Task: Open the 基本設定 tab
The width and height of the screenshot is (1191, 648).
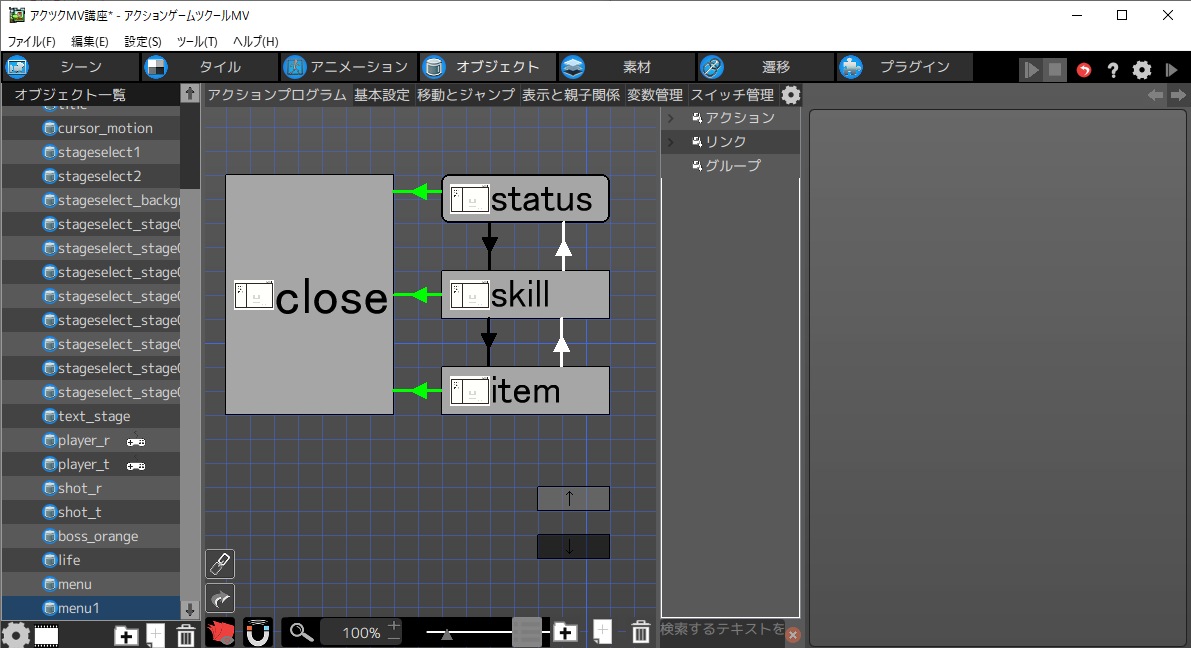Action: [x=382, y=95]
